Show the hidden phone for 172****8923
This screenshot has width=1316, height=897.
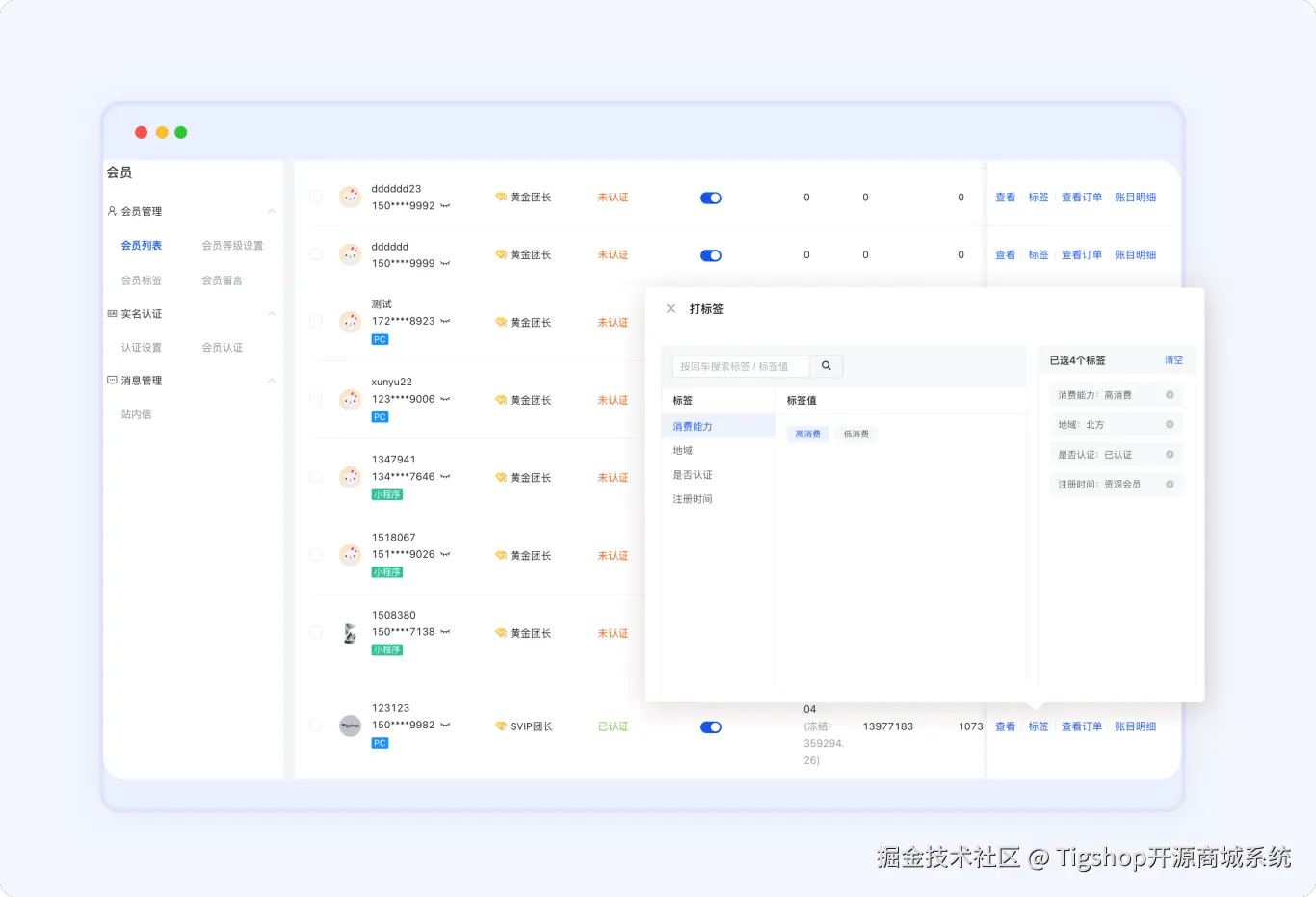(445, 322)
